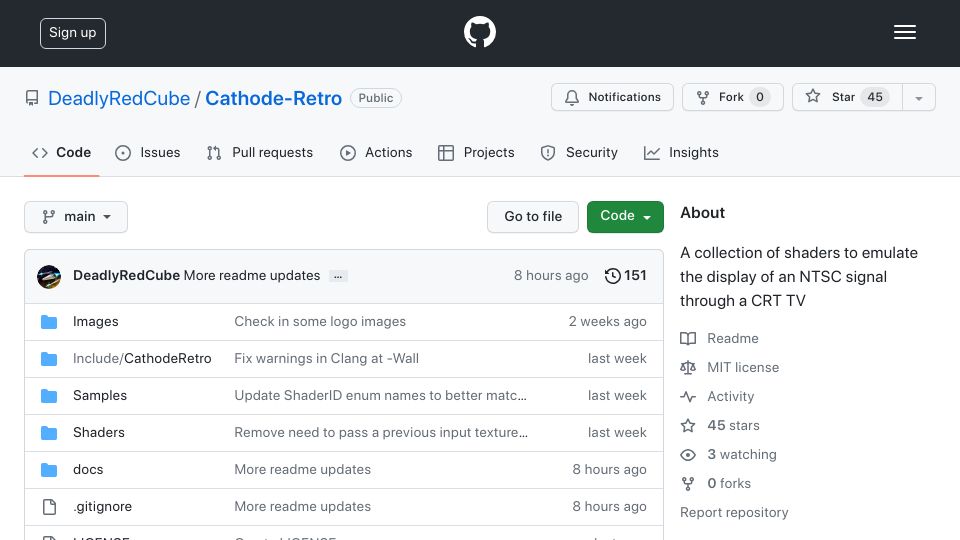Image resolution: width=960 pixels, height=540 pixels.
Task: Open the Projects tab
Action: (x=476, y=152)
